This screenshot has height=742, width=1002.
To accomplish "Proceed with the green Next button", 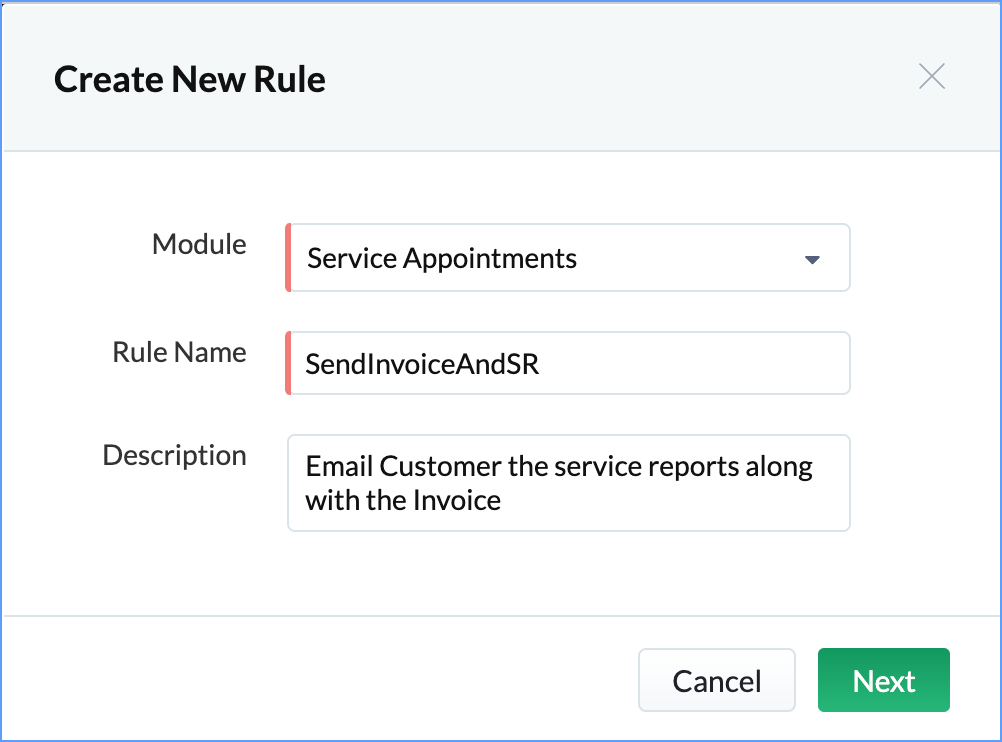I will coord(883,681).
